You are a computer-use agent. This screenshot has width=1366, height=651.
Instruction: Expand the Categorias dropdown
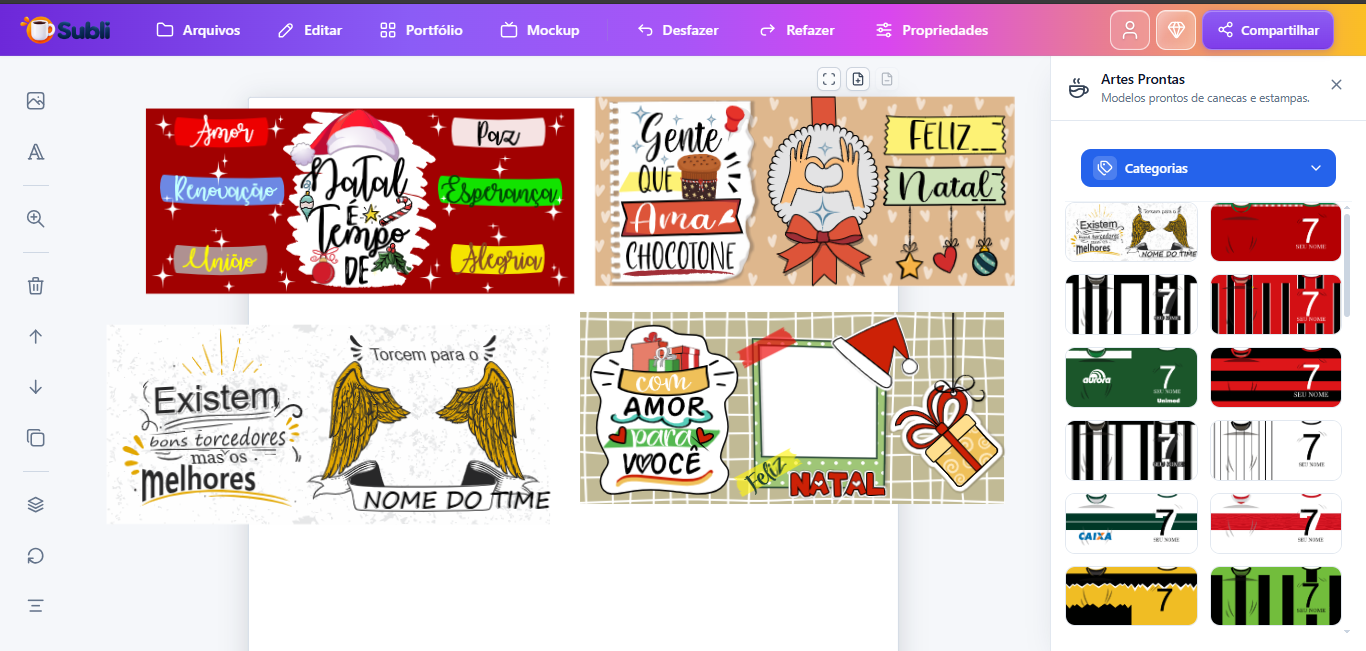pyautogui.click(x=1208, y=168)
